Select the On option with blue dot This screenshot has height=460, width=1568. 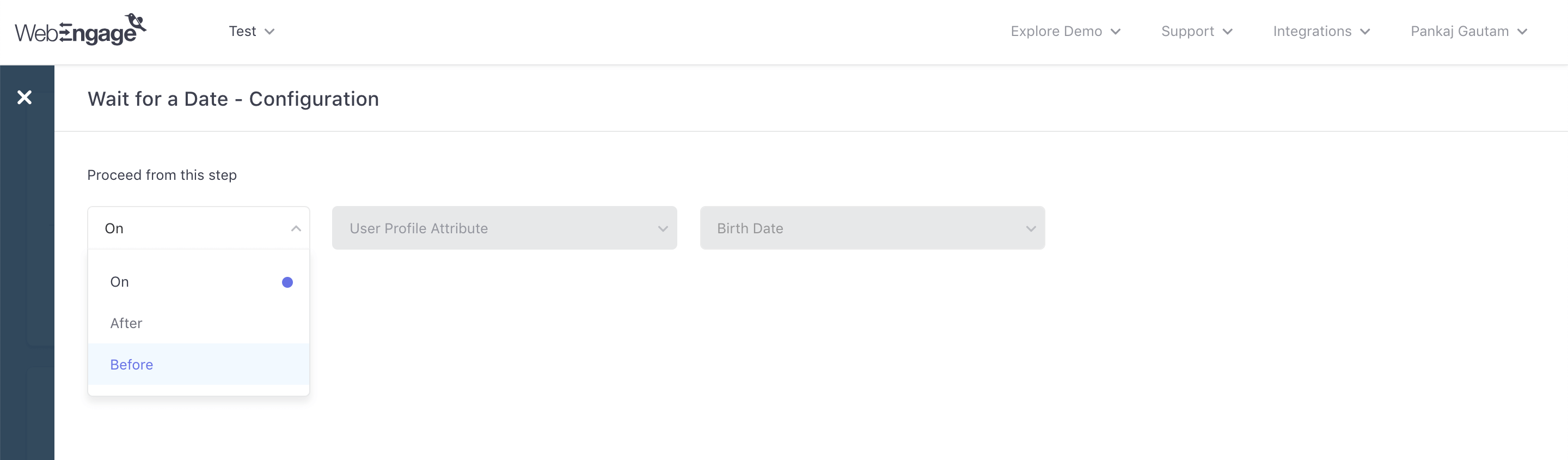click(119, 282)
